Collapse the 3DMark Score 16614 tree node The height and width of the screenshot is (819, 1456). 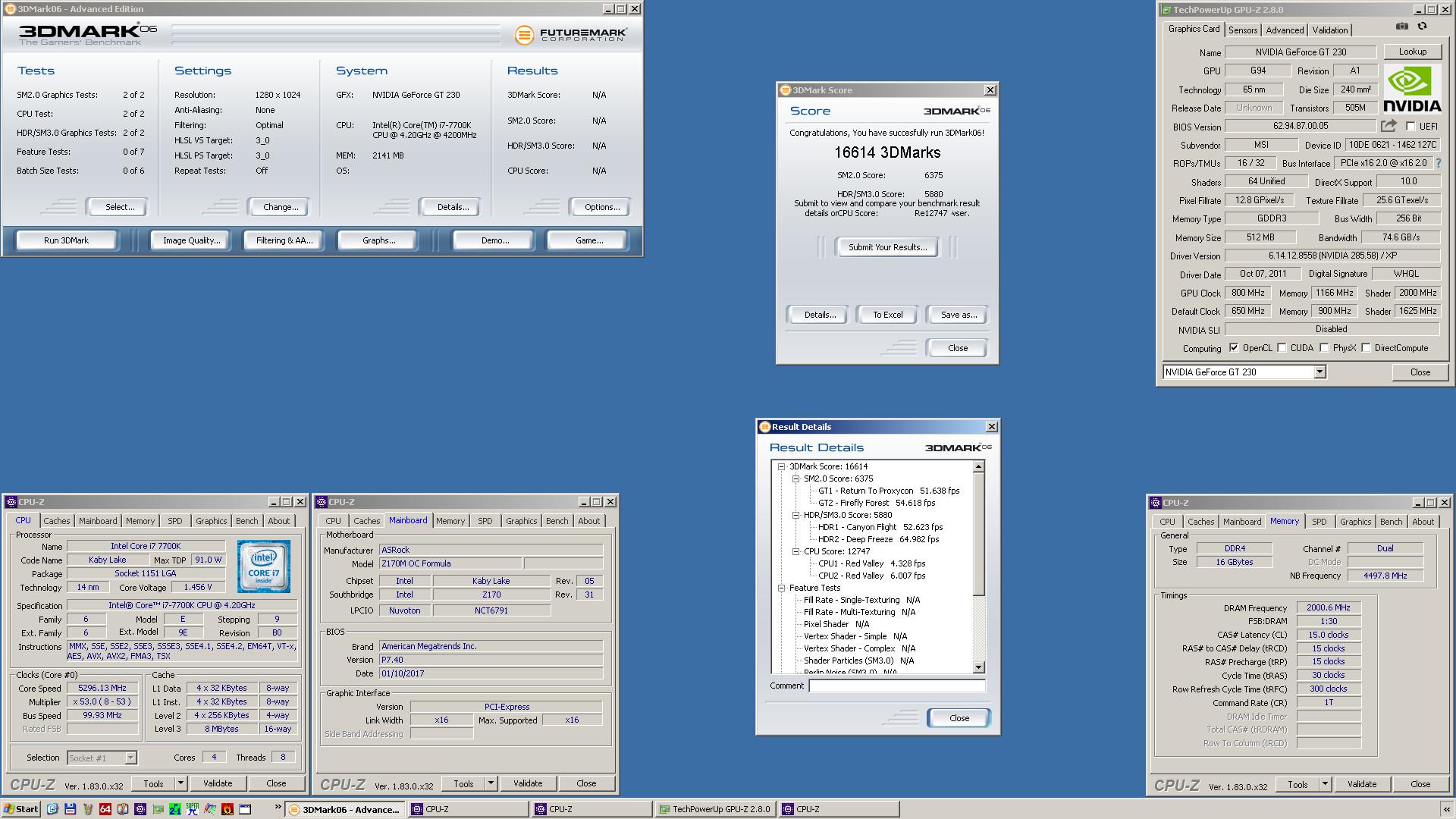[x=781, y=467]
